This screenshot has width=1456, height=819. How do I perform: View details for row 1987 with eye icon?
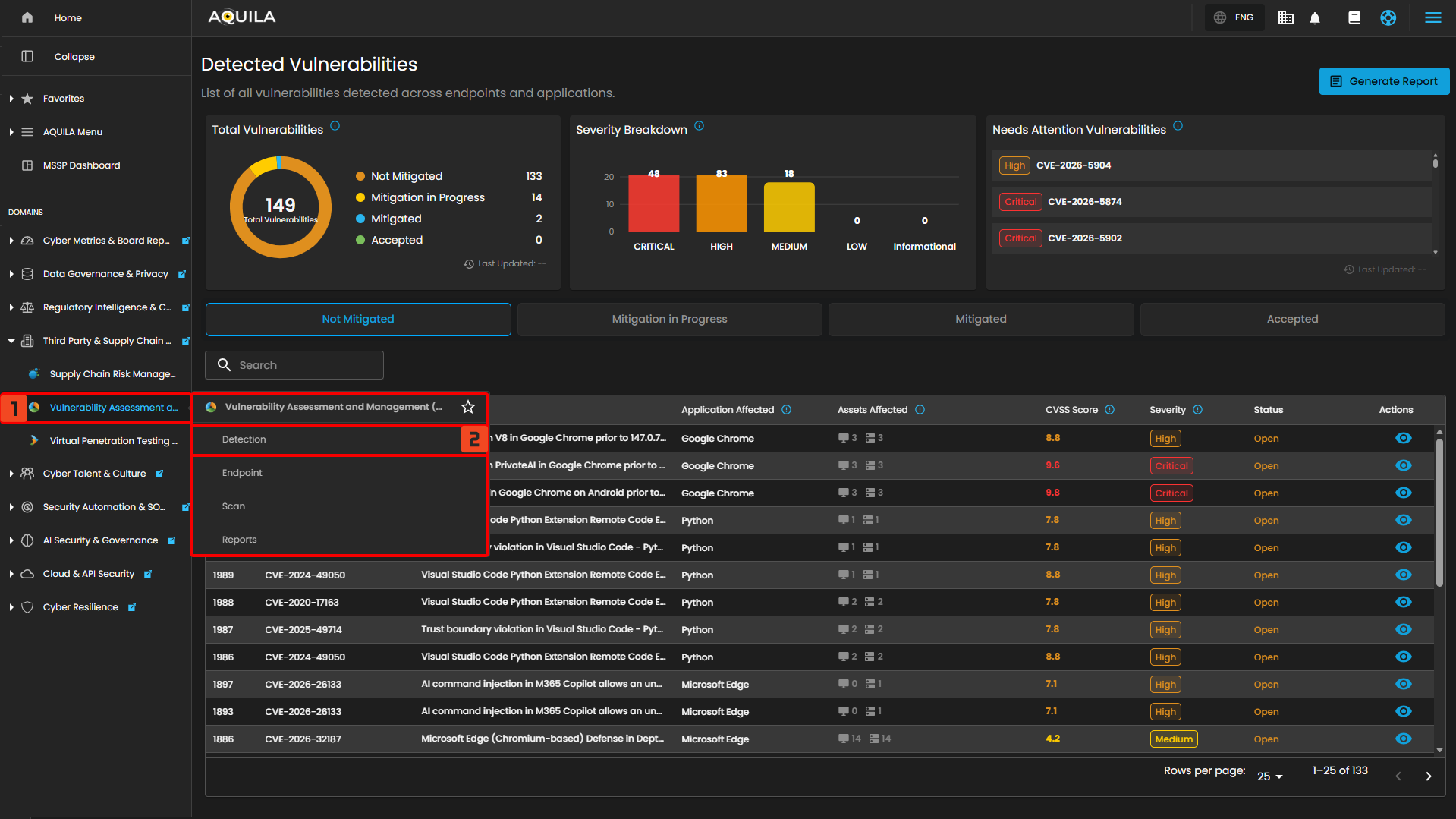(x=1403, y=629)
